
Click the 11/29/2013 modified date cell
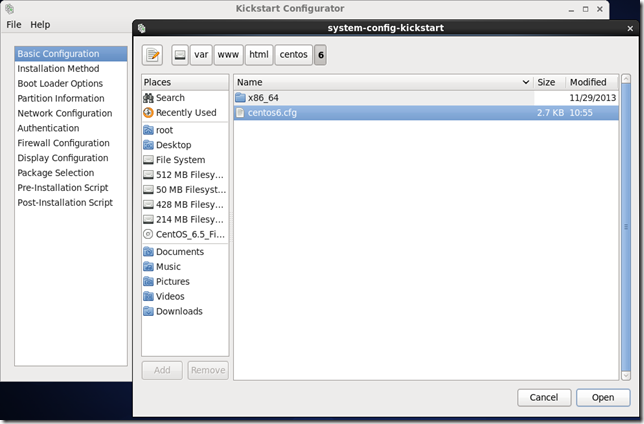pyautogui.click(x=593, y=98)
